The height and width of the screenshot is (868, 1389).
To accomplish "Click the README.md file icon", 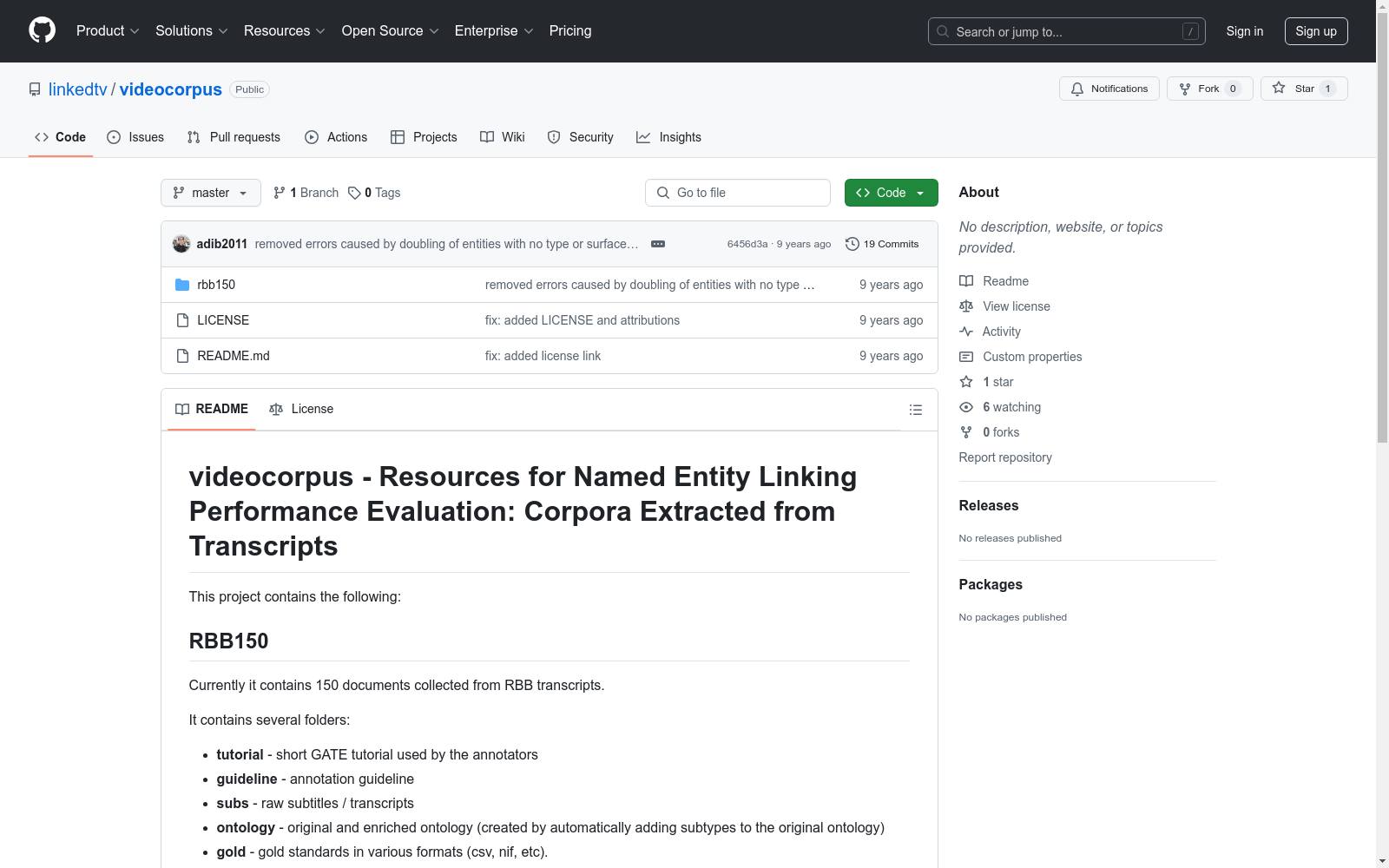I will [x=182, y=356].
